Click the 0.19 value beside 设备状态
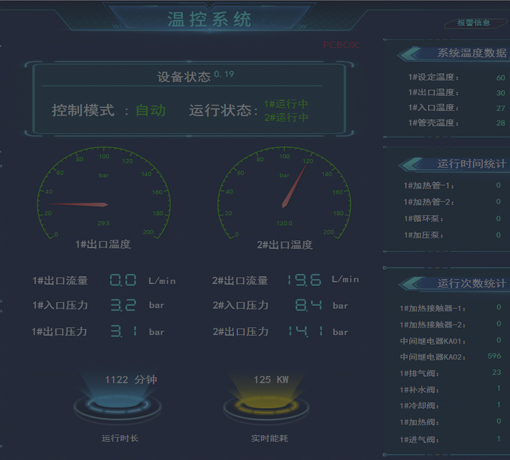Viewport: 510px width, 460px height. pos(224,74)
